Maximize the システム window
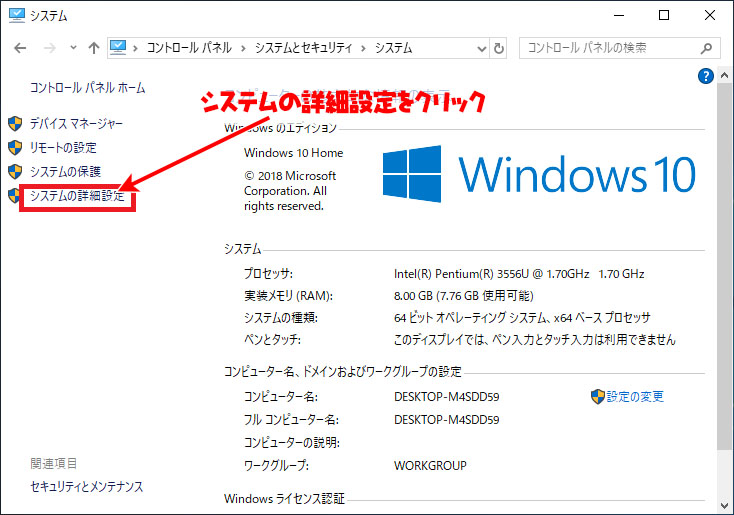The width and height of the screenshot is (734, 515). point(664,15)
